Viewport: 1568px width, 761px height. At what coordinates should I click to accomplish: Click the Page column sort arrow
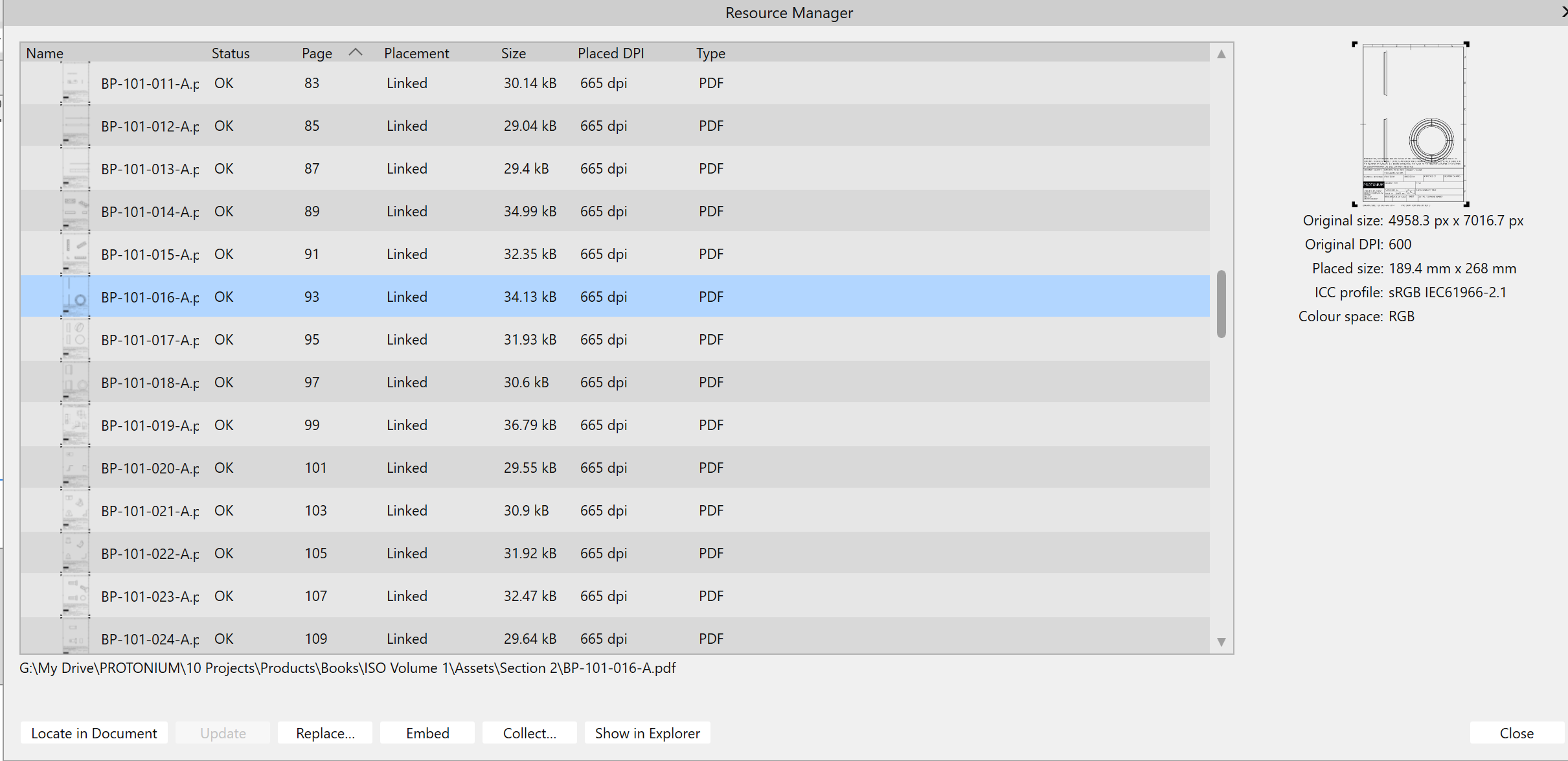pos(356,52)
